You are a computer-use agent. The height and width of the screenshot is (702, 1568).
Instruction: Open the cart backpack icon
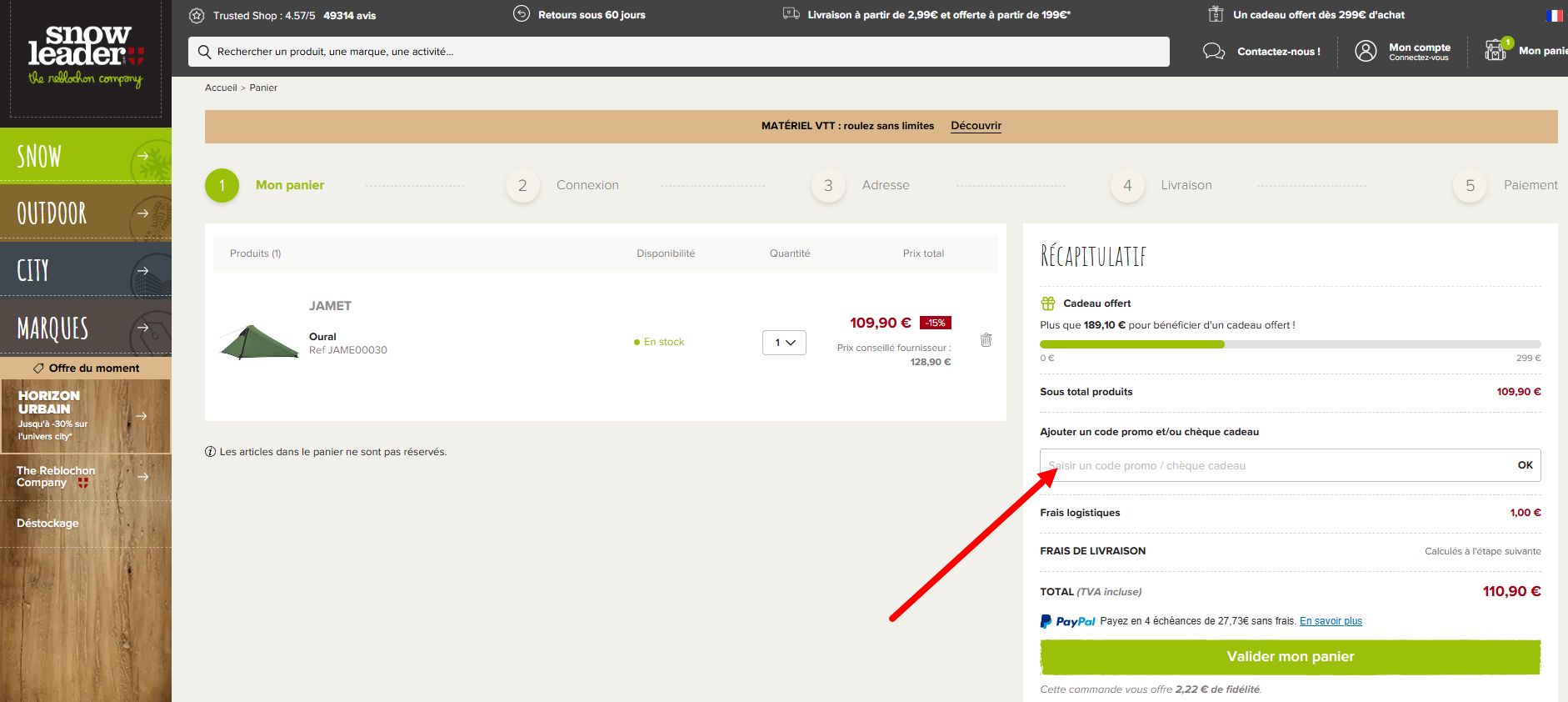1496,50
